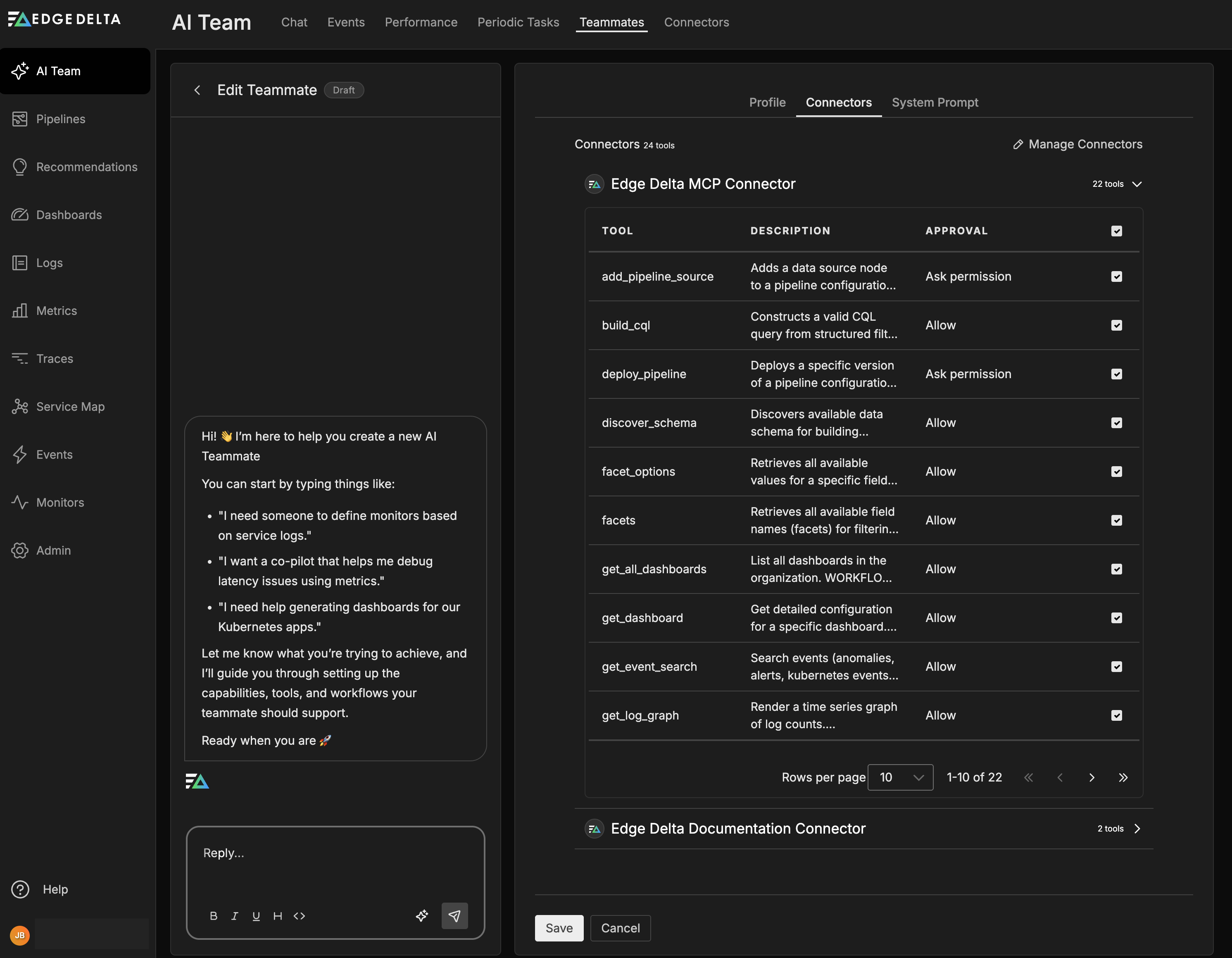This screenshot has width=1232, height=958.
Task: Toggle the Approval column header checkbox
Action: click(x=1118, y=231)
